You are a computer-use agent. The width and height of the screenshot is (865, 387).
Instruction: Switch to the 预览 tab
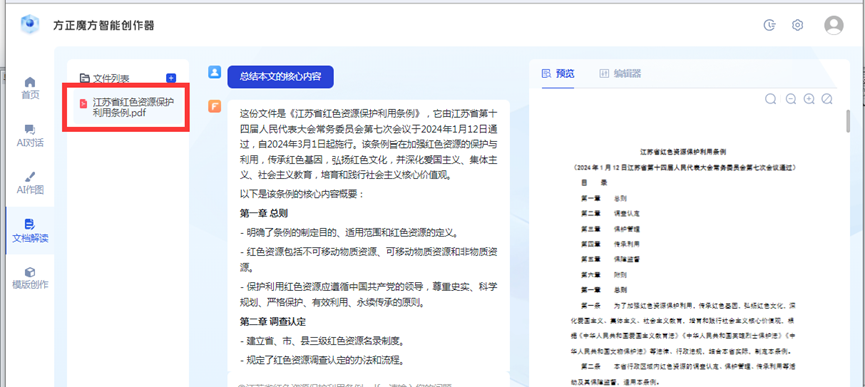tap(558, 74)
